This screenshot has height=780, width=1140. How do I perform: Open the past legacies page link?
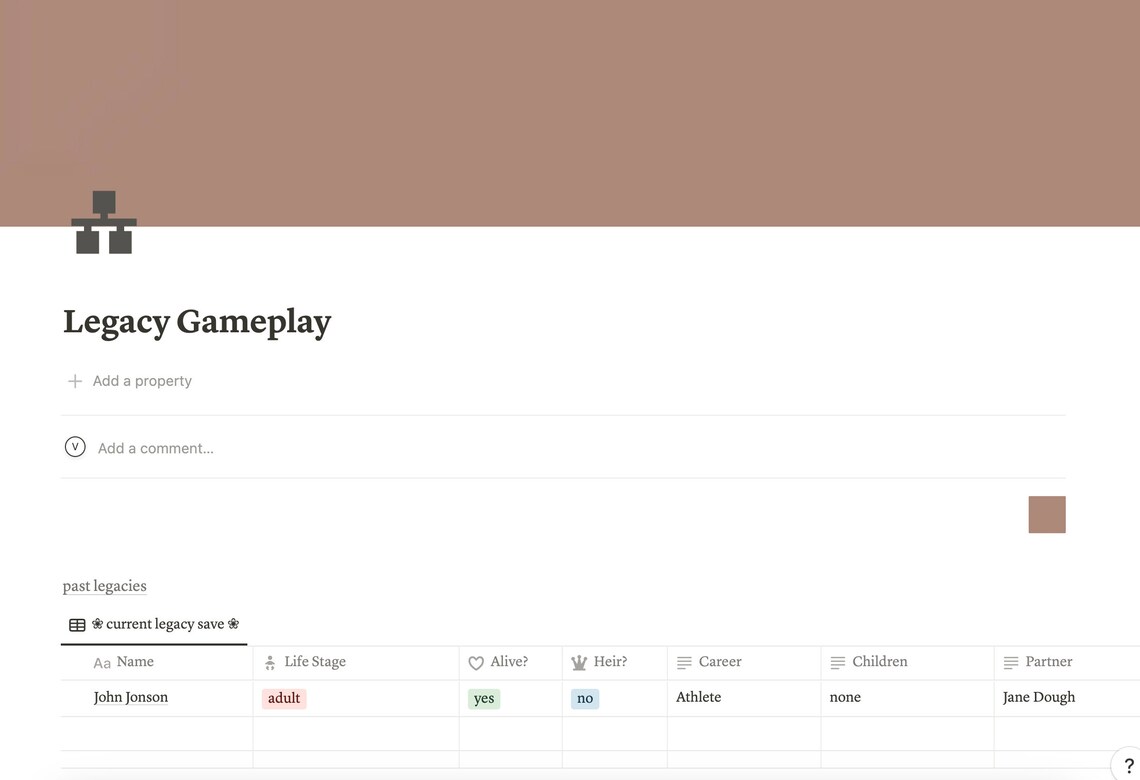tap(104, 585)
